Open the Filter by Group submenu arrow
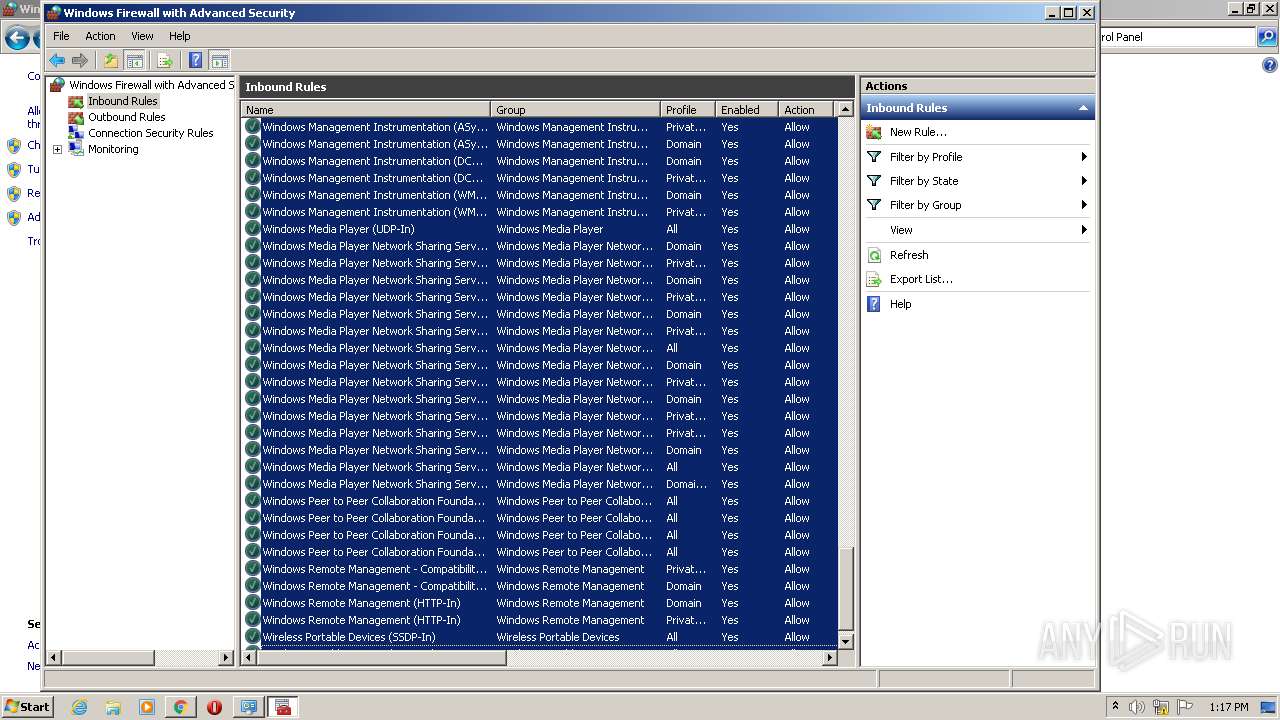The image size is (1280, 720). pos(1084,205)
